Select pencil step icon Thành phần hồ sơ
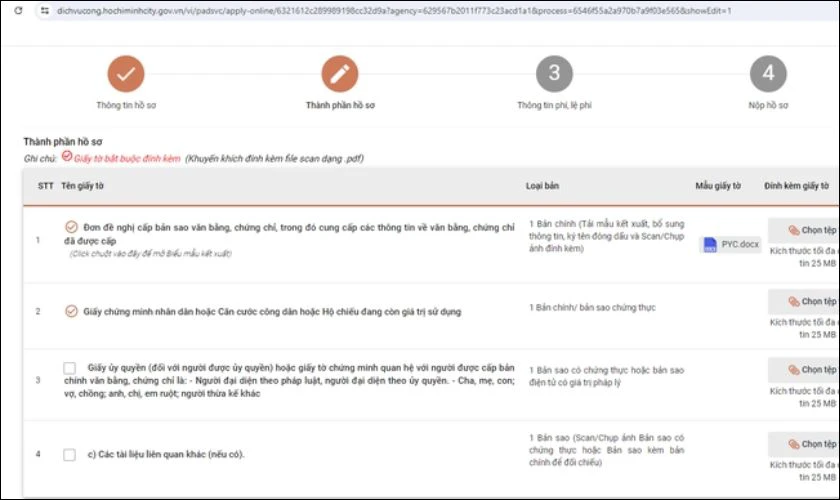This screenshot has width=840, height=500. tap(340, 74)
